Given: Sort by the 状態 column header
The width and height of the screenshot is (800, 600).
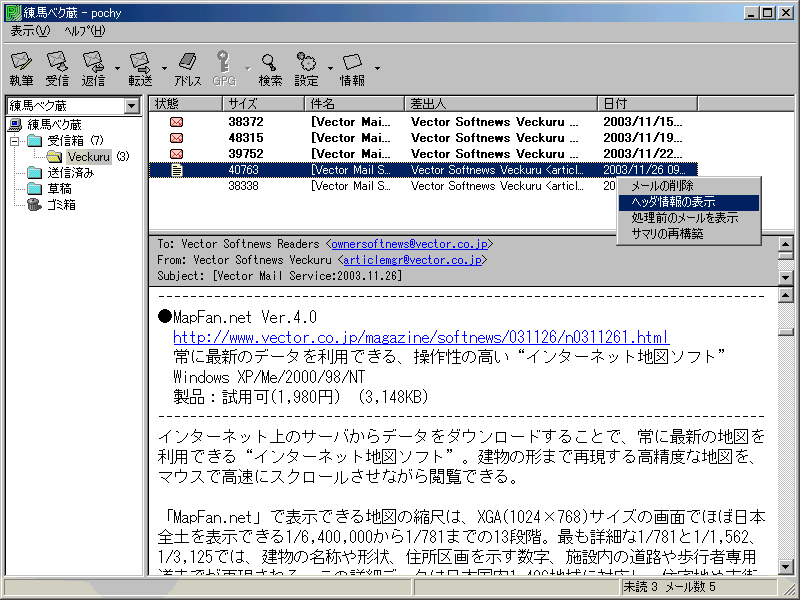Looking at the screenshot, I should click(186, 104).
